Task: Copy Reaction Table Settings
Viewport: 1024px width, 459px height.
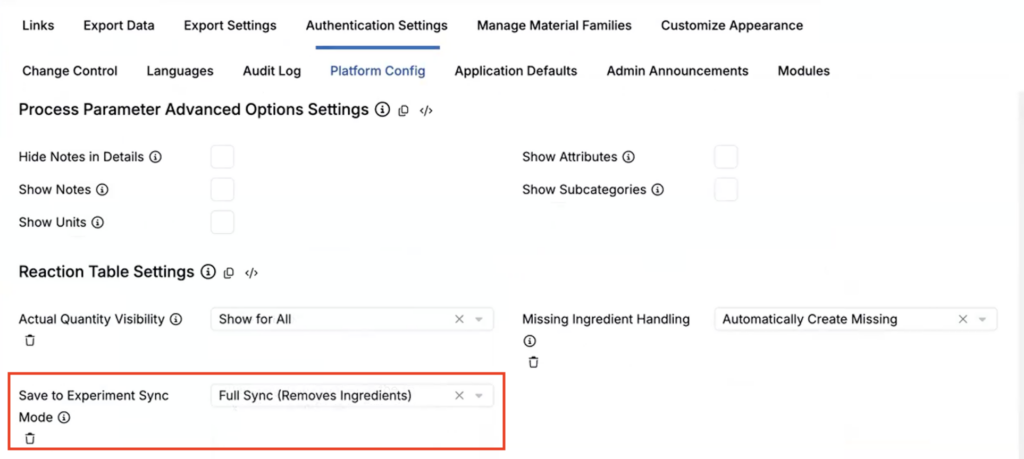Action: 229,273
